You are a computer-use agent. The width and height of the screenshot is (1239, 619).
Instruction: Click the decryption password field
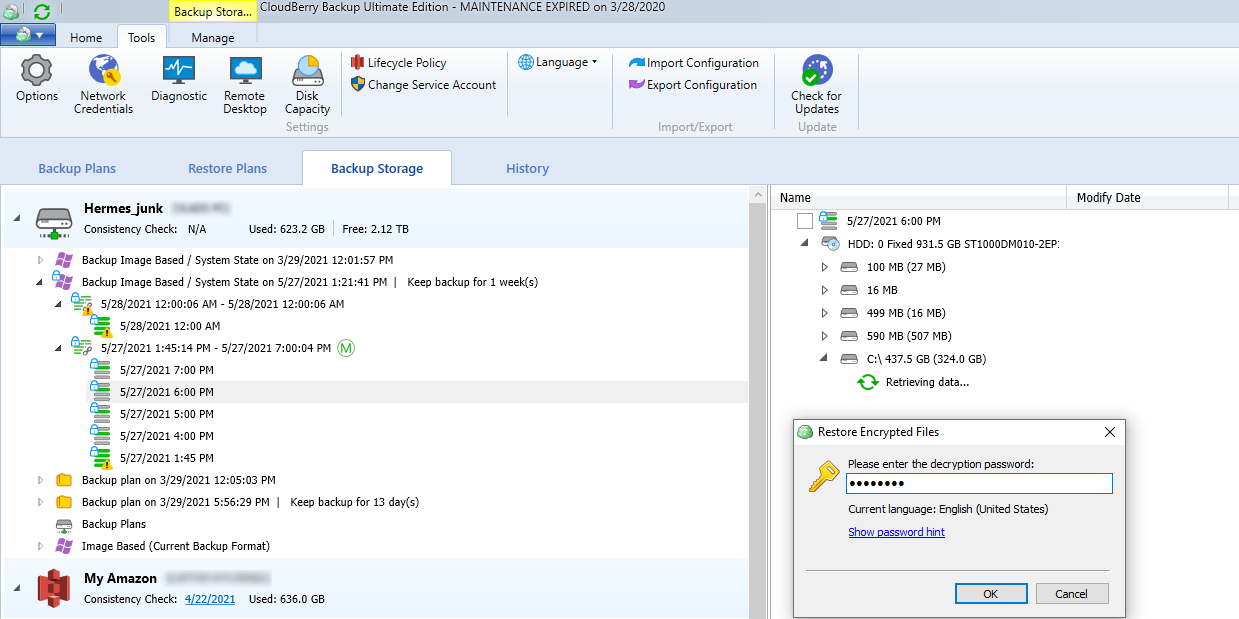click(x=979, y=484)
